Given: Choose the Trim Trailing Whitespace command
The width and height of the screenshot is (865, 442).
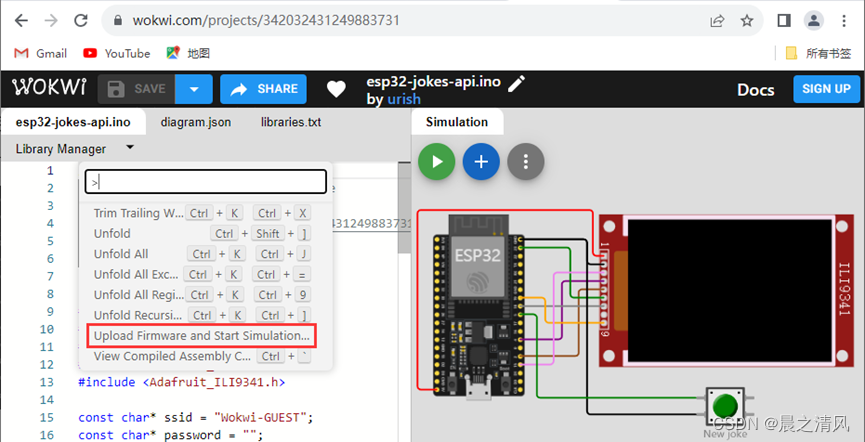Looking at the screenshot, I should click(202, 213).
